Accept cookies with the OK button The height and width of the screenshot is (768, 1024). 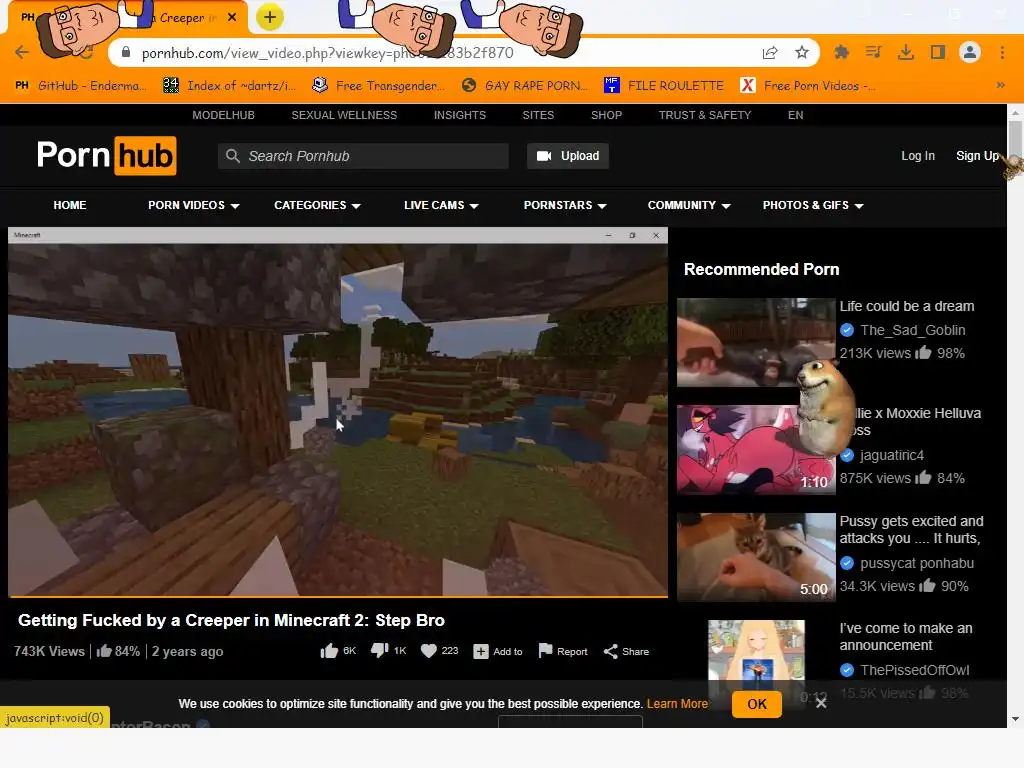pos(757,704)
